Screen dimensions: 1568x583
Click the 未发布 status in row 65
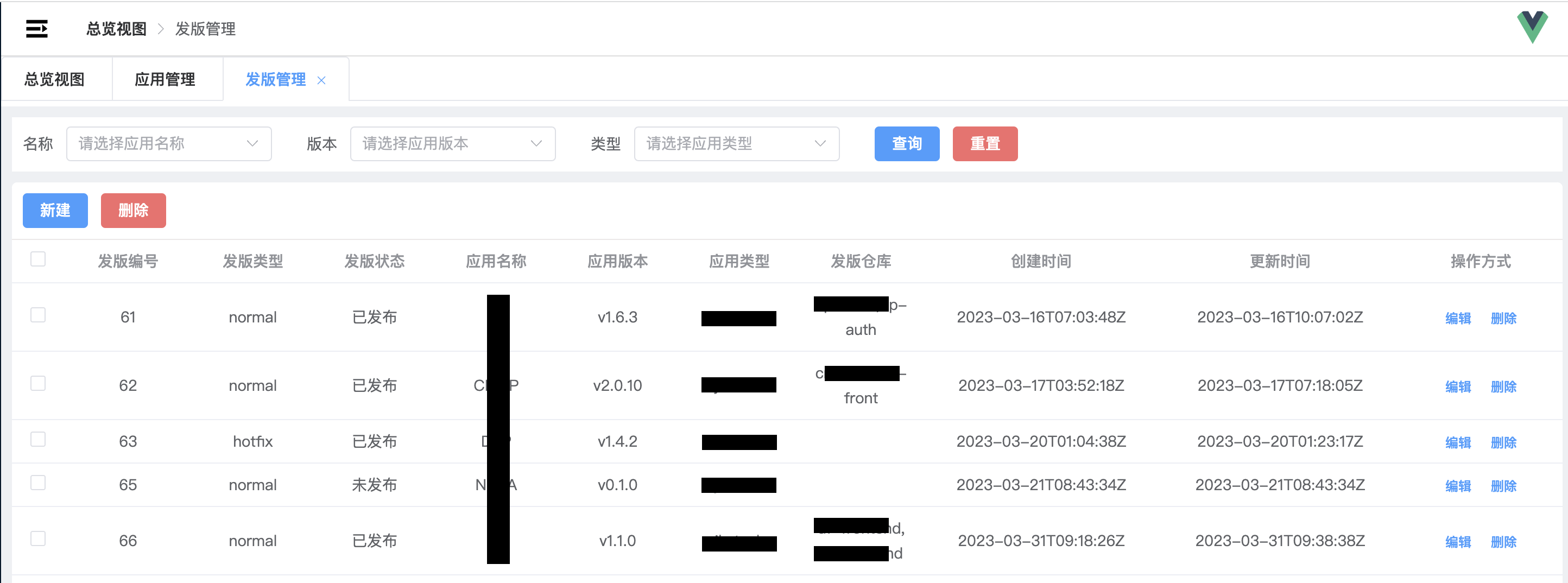click(x=374, y=485)
